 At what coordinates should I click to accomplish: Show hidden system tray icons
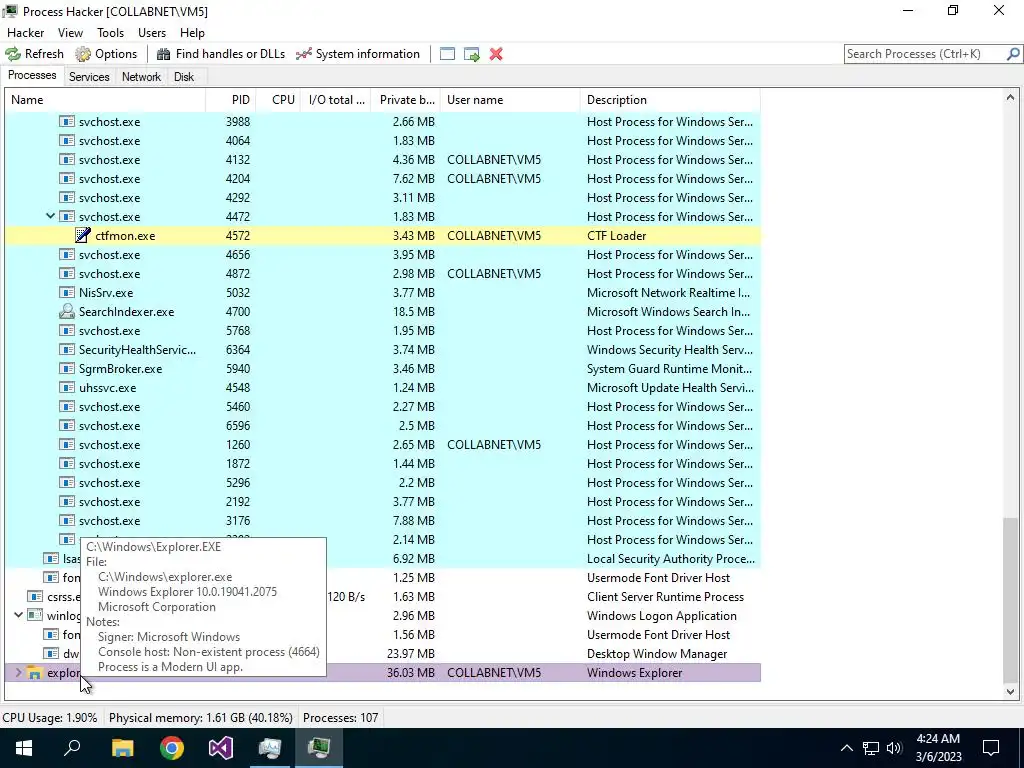point(846,748)
